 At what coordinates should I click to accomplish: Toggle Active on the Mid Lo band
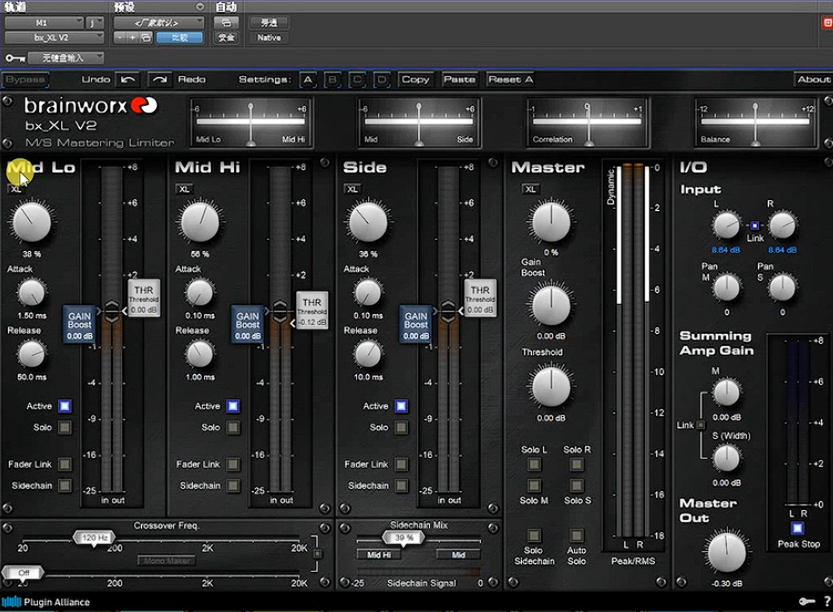point(62,406)
